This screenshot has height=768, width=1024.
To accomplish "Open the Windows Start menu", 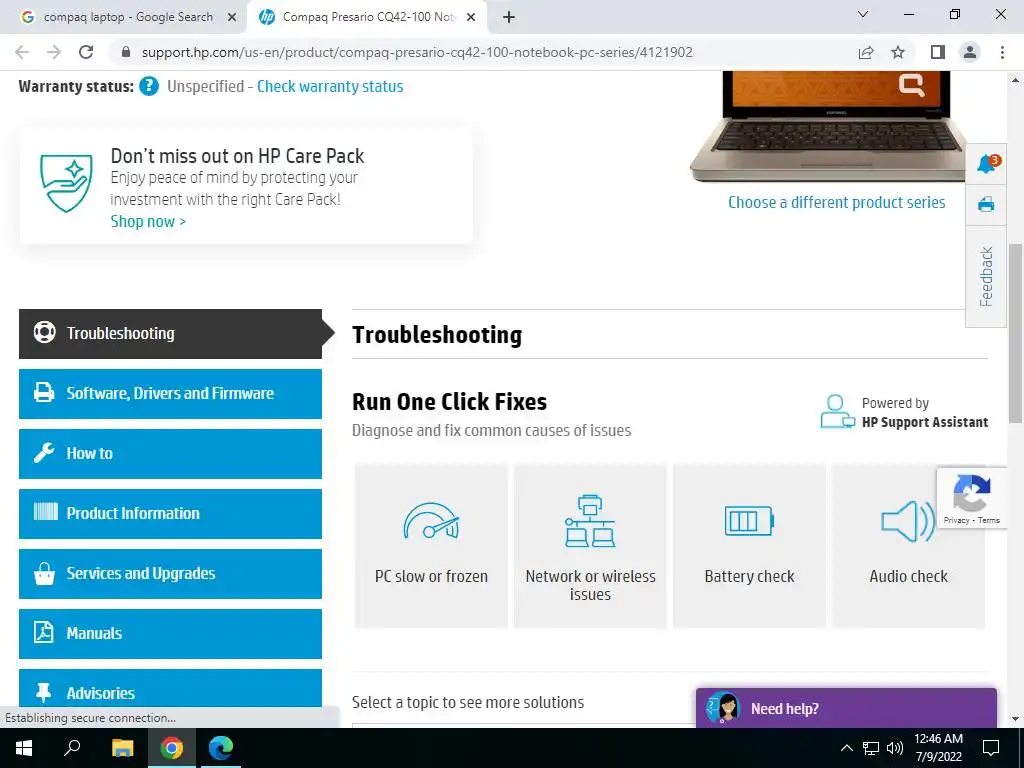I will pos(24,748).
